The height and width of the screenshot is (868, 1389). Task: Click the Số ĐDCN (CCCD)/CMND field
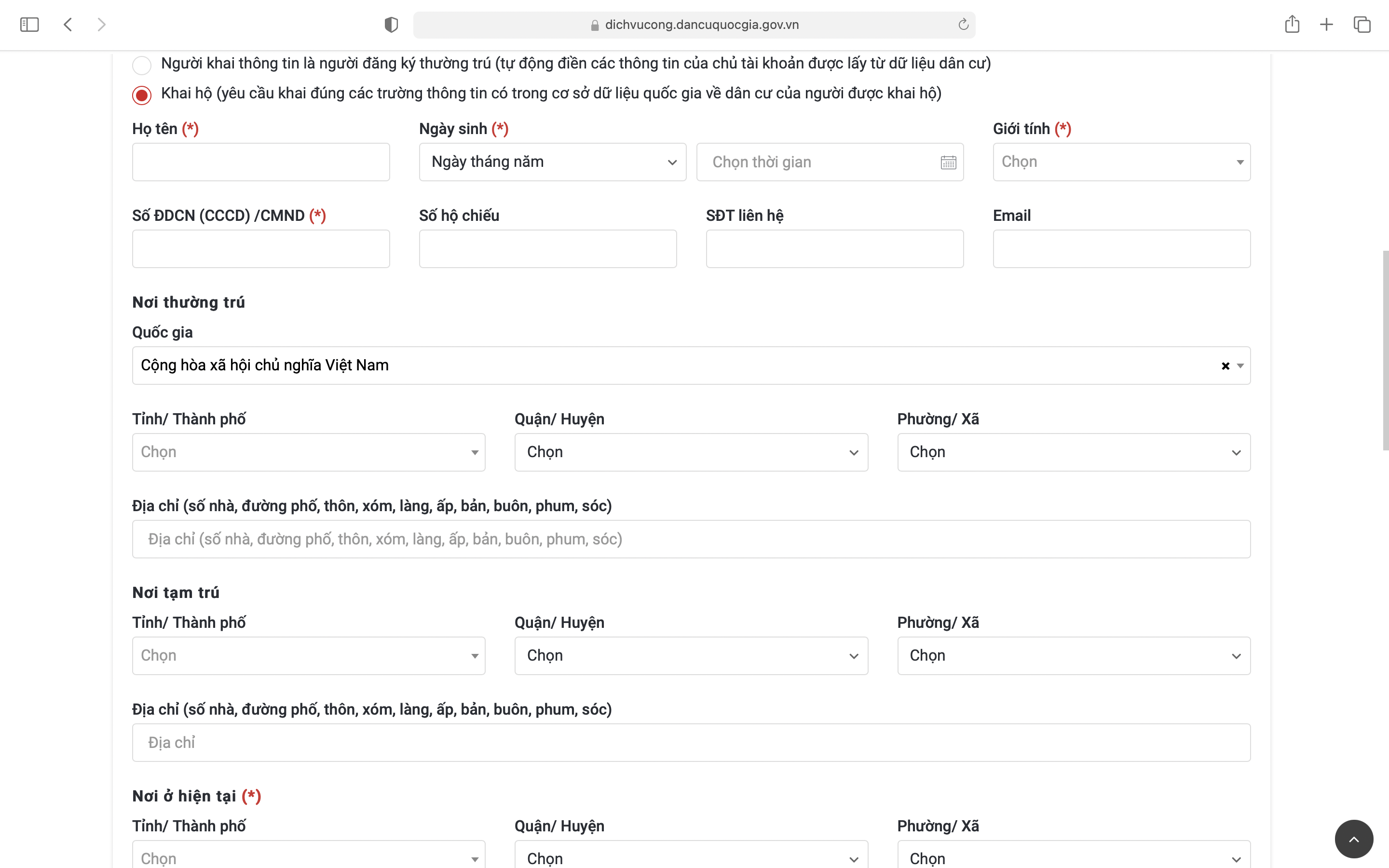pos(260,249)
